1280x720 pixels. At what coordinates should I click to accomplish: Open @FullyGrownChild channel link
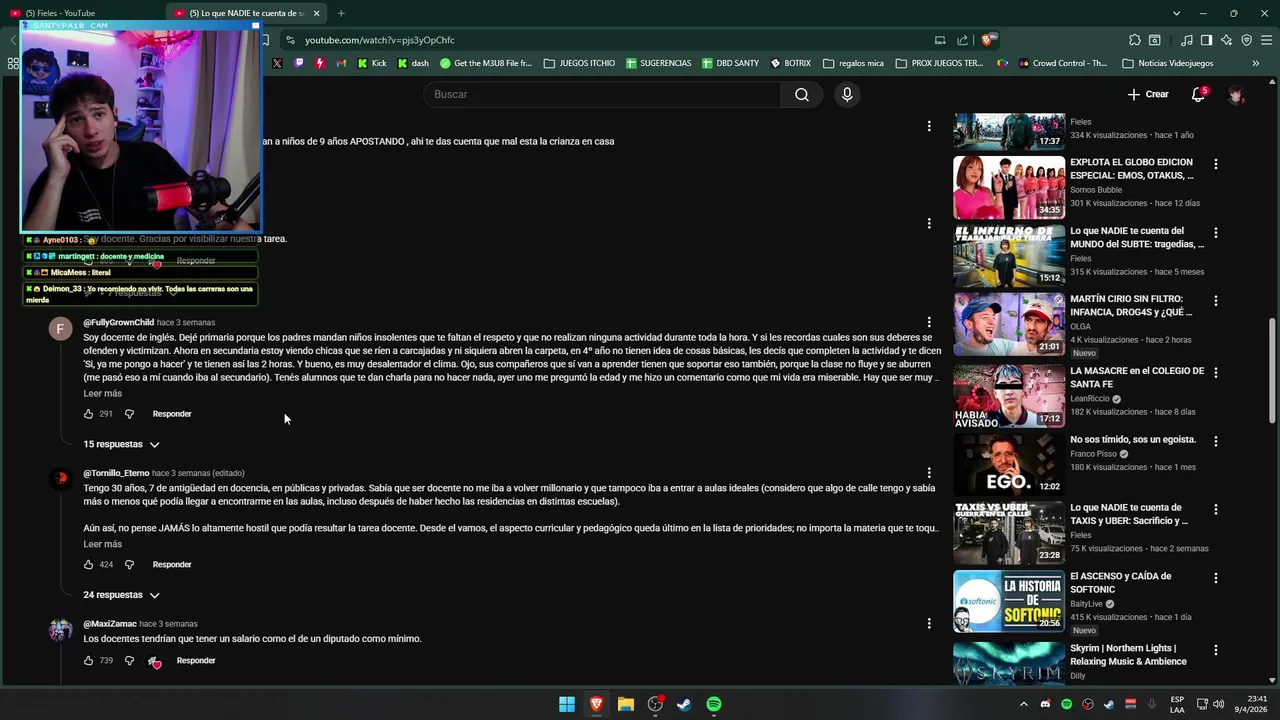pos(118,323)
